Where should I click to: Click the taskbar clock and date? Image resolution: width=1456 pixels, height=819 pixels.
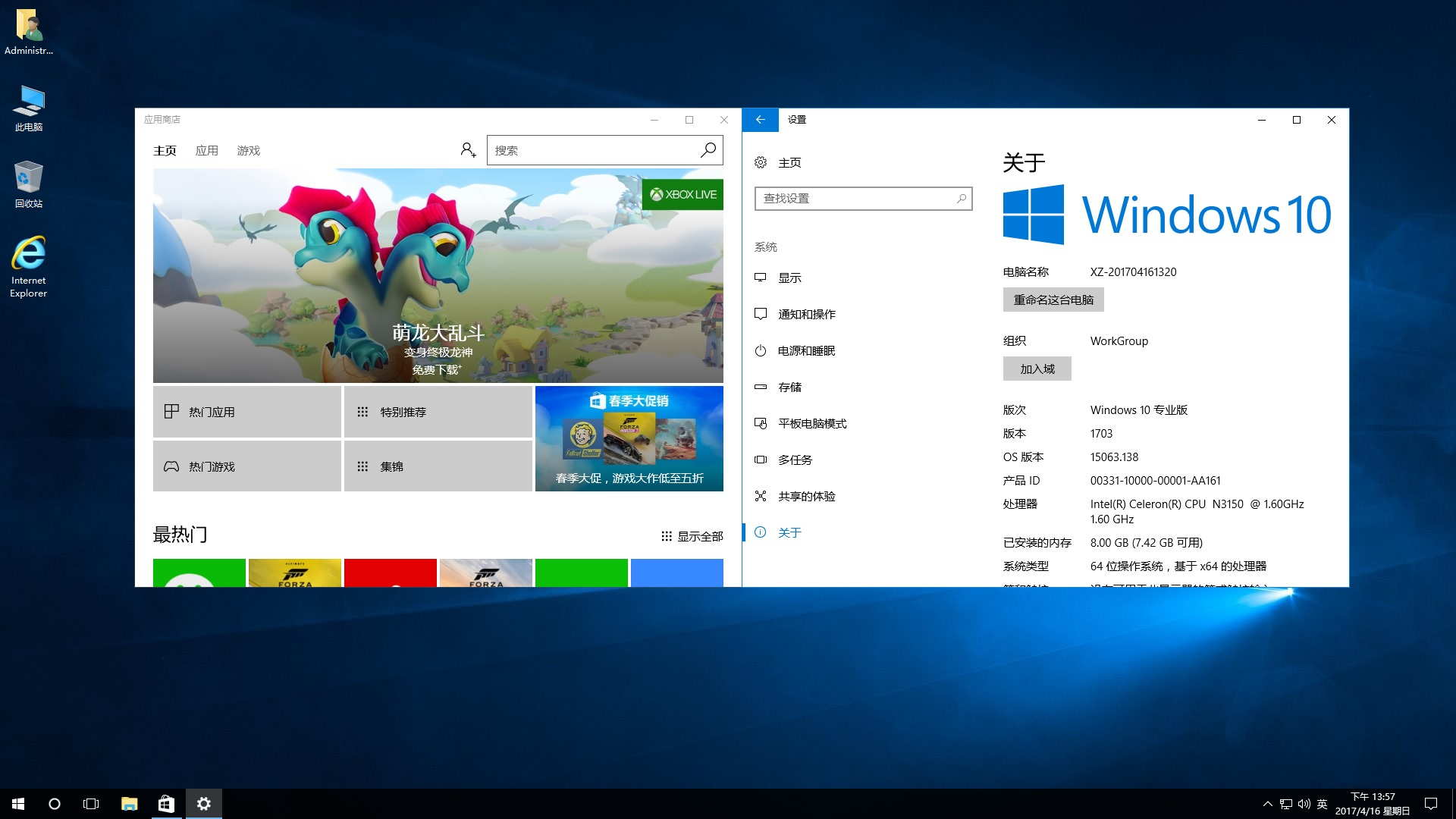coord(1373,804)
